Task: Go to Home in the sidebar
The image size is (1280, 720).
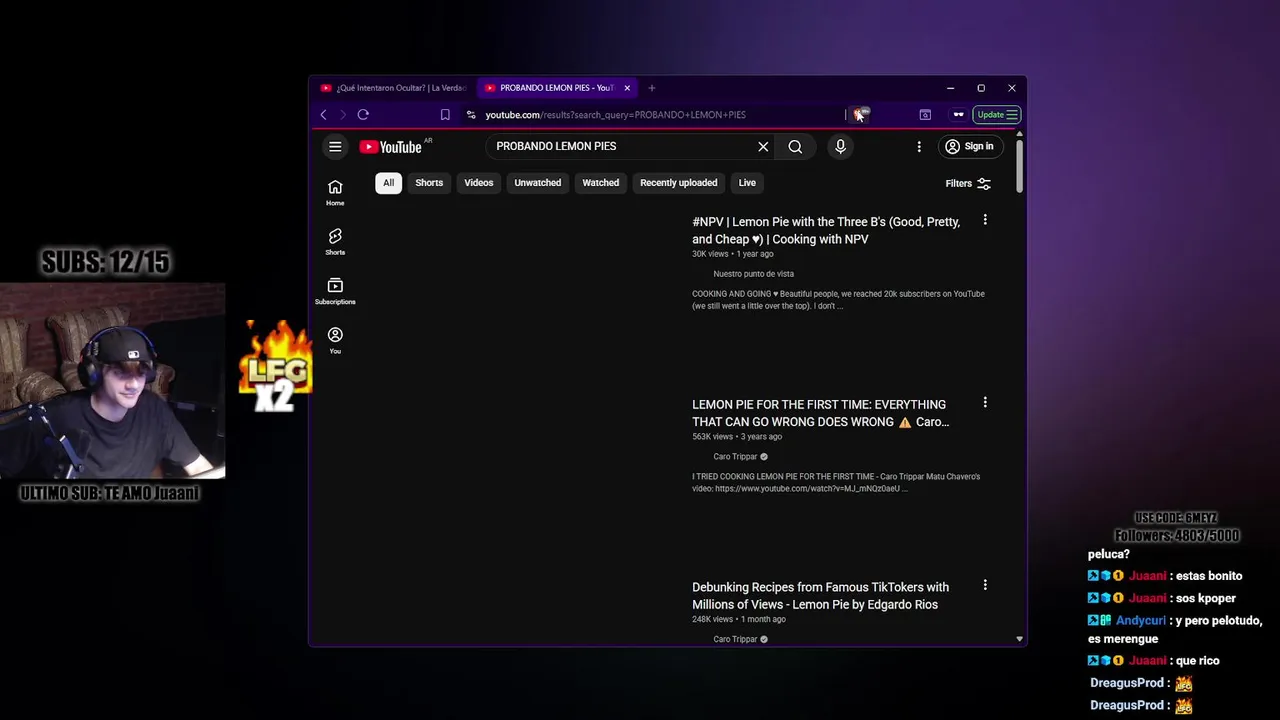Action: (335, 193)
